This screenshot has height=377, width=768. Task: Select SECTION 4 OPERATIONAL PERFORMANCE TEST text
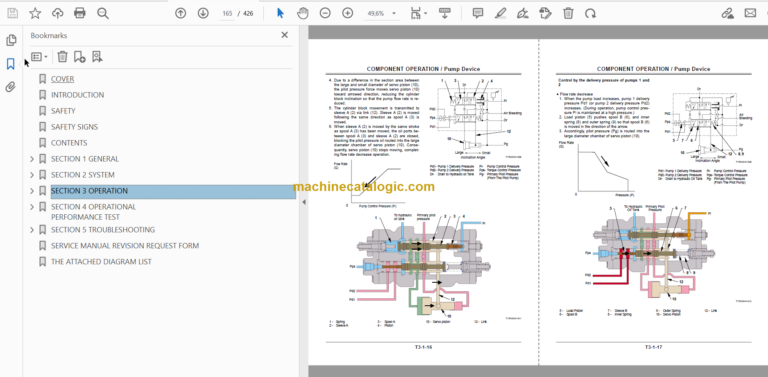point(94,212)
